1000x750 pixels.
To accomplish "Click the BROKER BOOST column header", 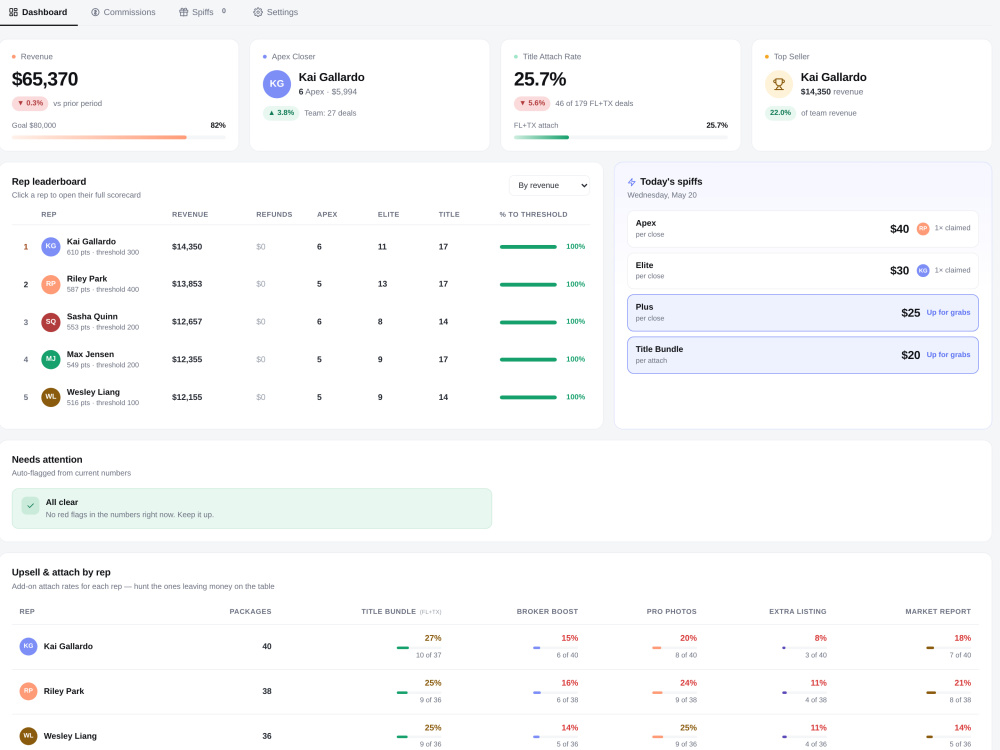I will click(x=547, y=612).
